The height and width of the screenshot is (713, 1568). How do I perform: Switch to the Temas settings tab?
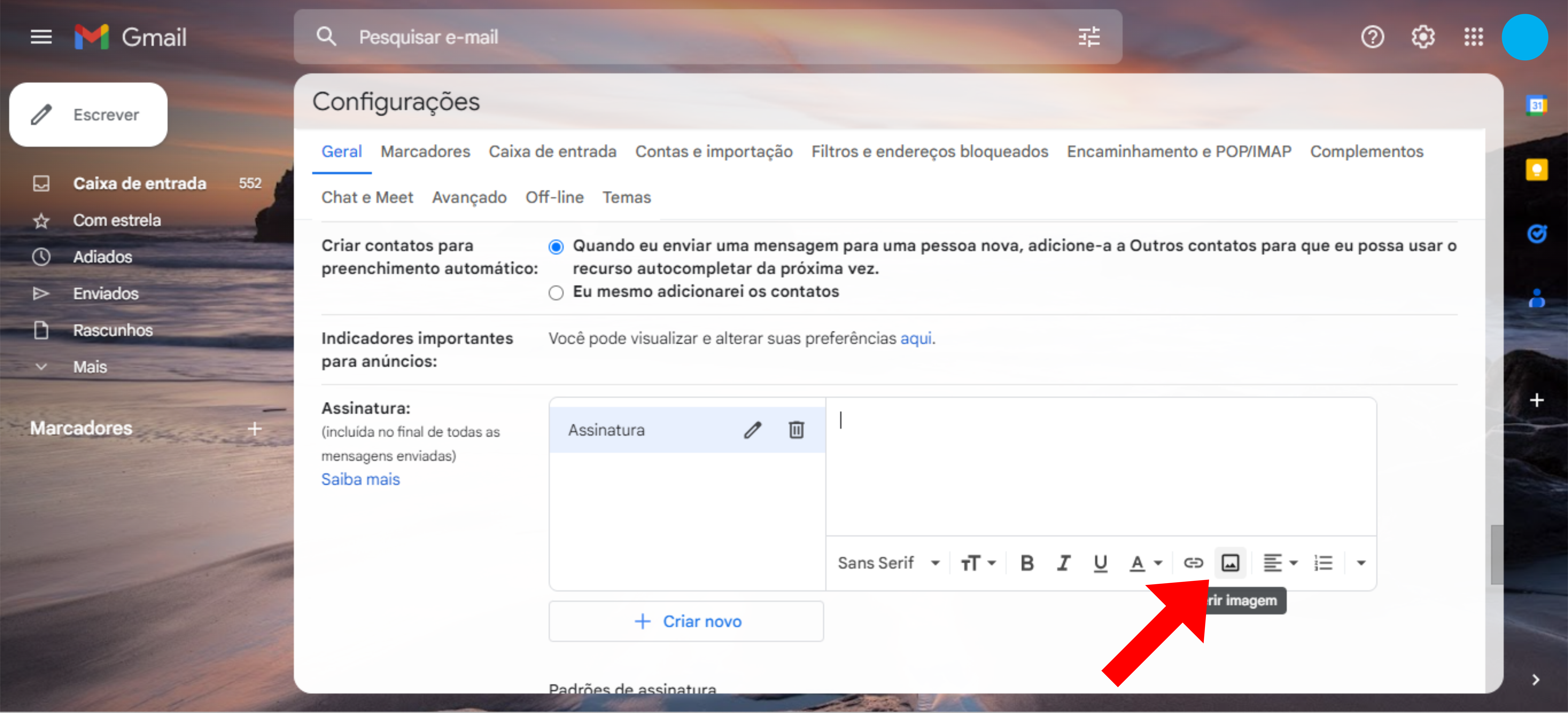[626, 197]
